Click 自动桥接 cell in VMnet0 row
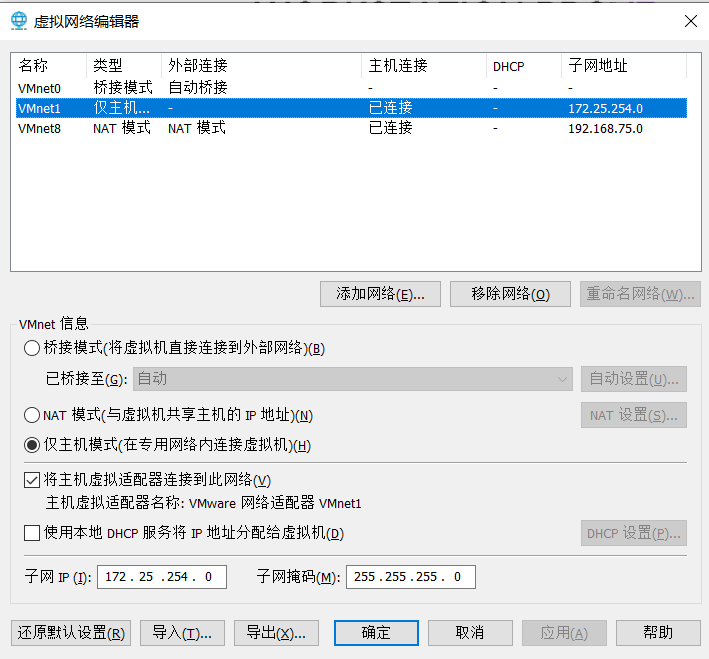This screenshot has width=709, height=659. coord(198,87)
